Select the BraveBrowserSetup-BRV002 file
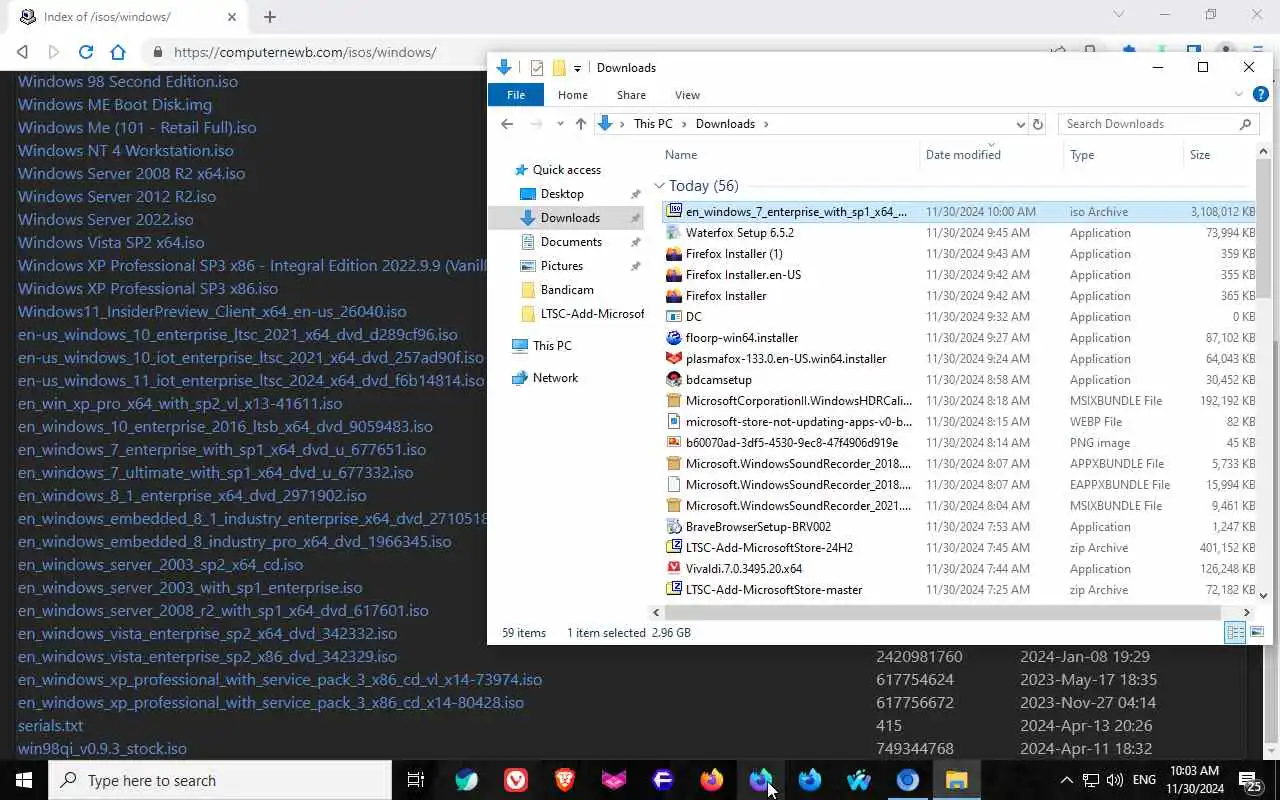The image size is (1280, 800). point(758,527)
